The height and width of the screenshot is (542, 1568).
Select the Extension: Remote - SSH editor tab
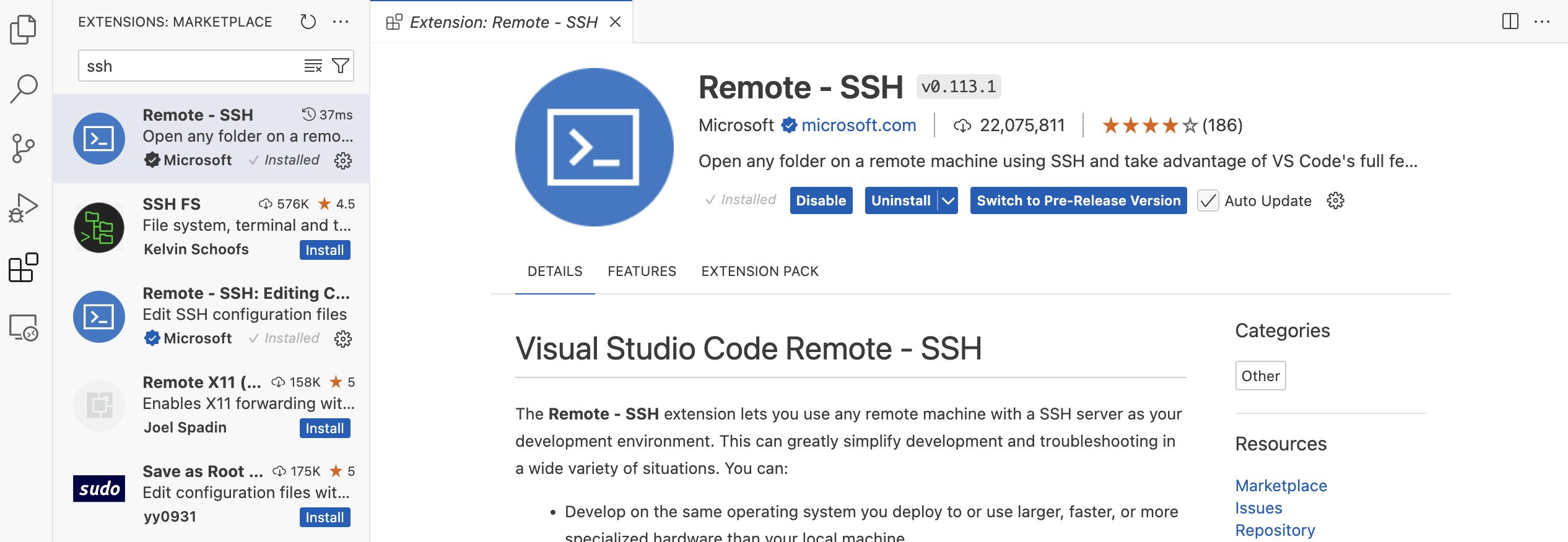(x=502, y=22)
